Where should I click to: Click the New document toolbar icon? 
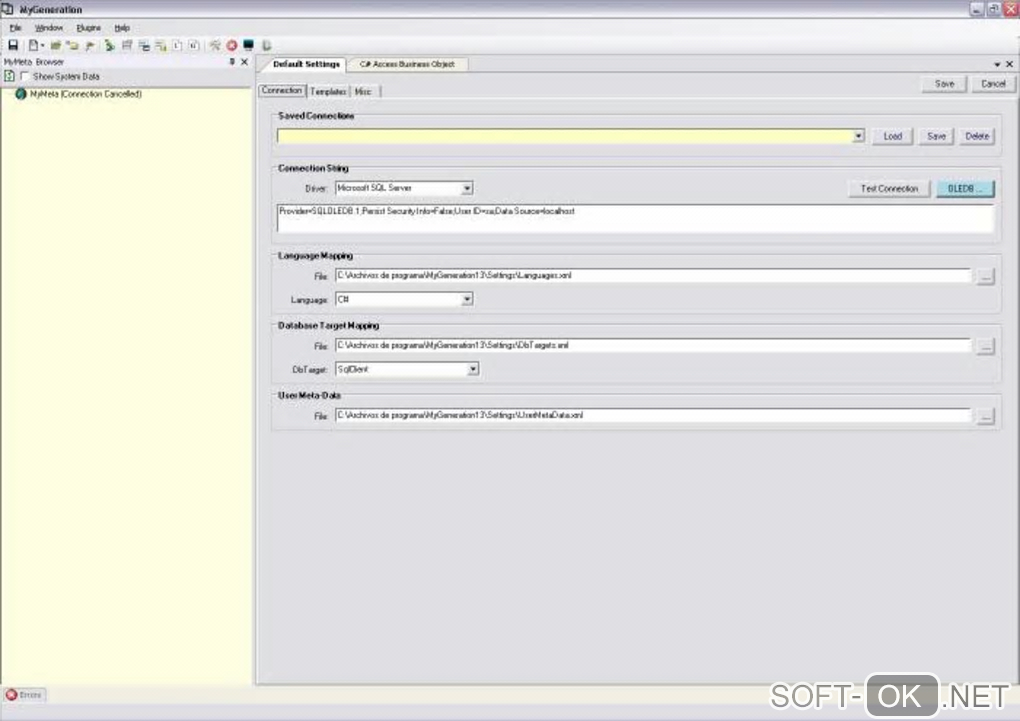click(33, 46)
